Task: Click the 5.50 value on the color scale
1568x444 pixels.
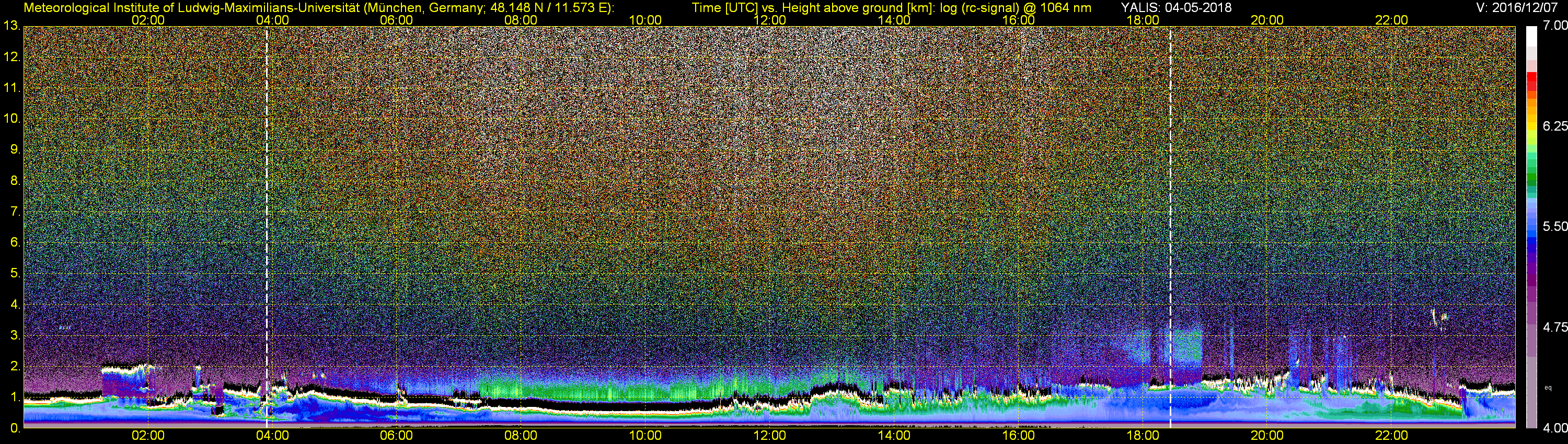Action: tap(1555, 226)
